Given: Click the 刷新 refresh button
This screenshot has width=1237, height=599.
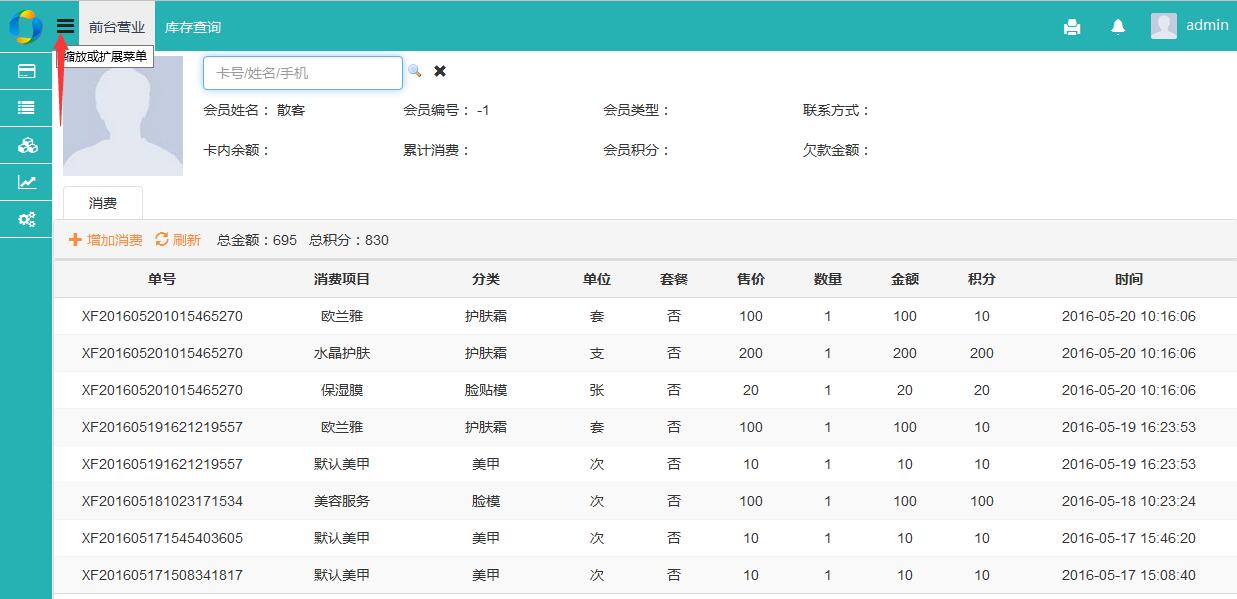Looking at the screenshot, I should coord(178,240).
